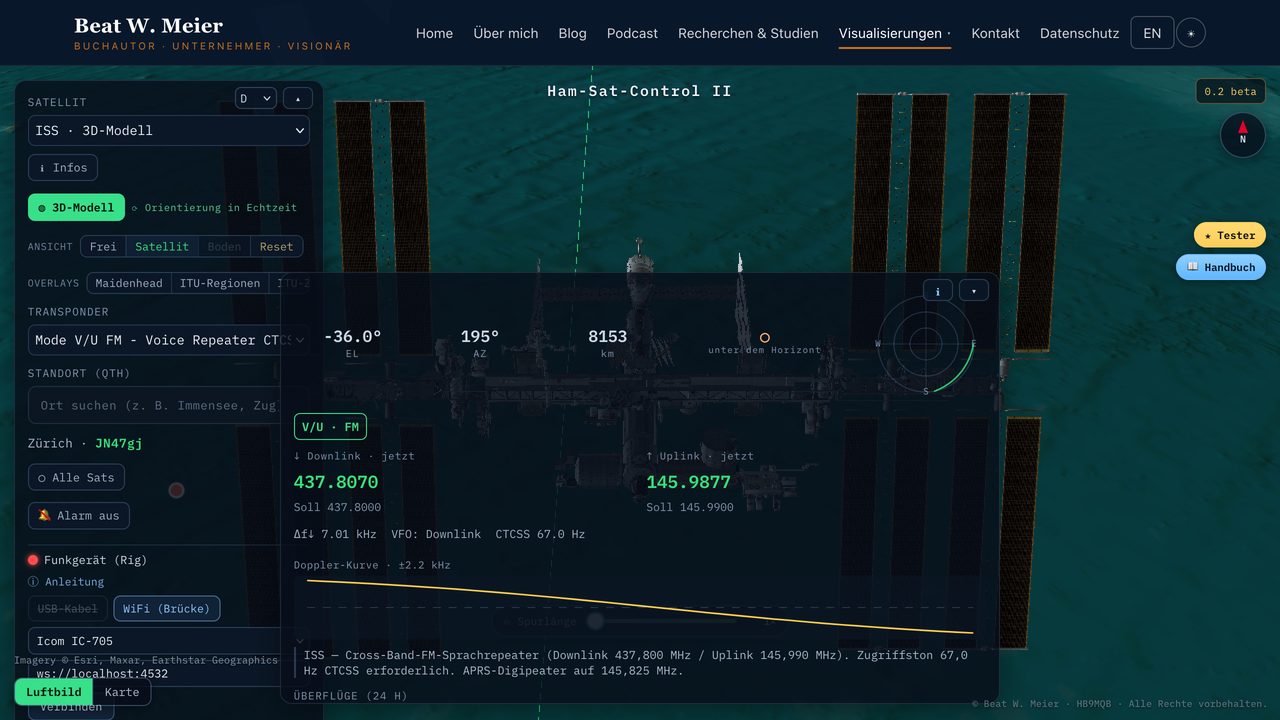
Task: Click the Δf↓ 7.01 kHz value
Action: click(x=335, y=534)
